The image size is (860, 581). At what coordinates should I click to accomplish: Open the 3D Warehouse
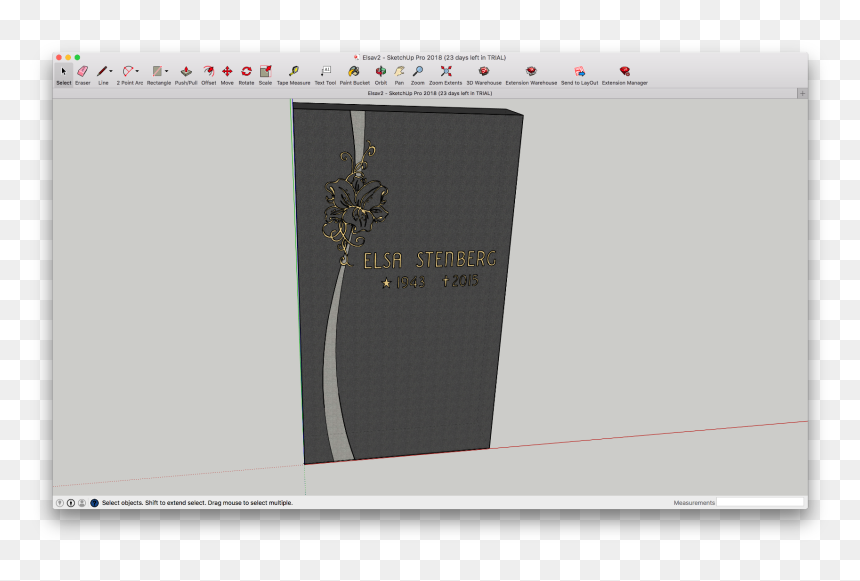point(484,75)
